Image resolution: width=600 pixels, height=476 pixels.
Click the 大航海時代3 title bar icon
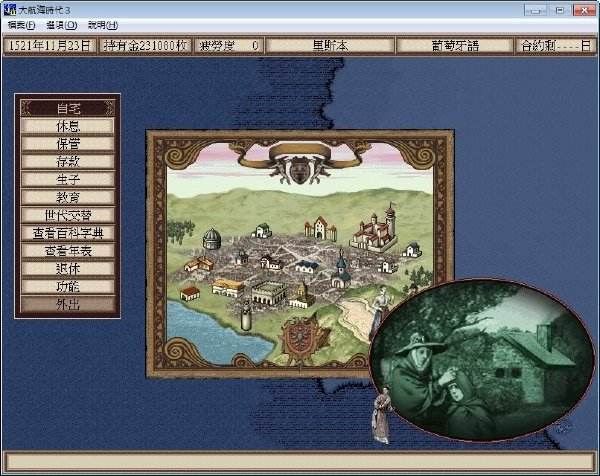point(10,10)
